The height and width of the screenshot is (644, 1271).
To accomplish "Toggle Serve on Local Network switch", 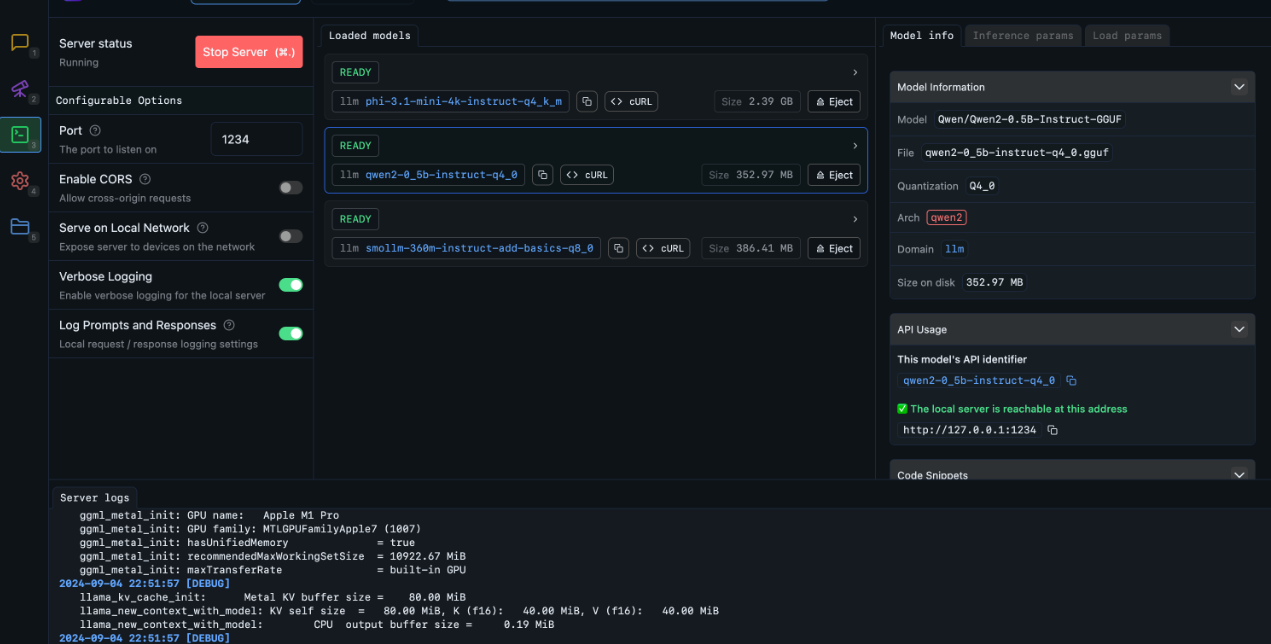I will pyautogui.click(x=291, y=236).
